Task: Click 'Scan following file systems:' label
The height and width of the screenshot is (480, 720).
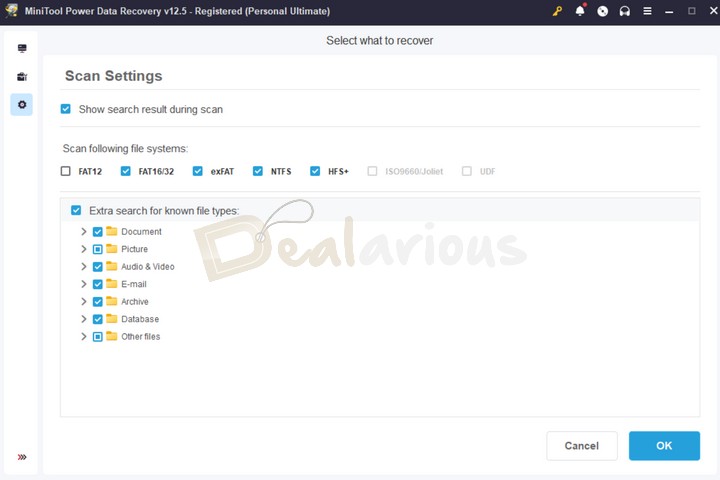Action: click(x=125, y=148)
